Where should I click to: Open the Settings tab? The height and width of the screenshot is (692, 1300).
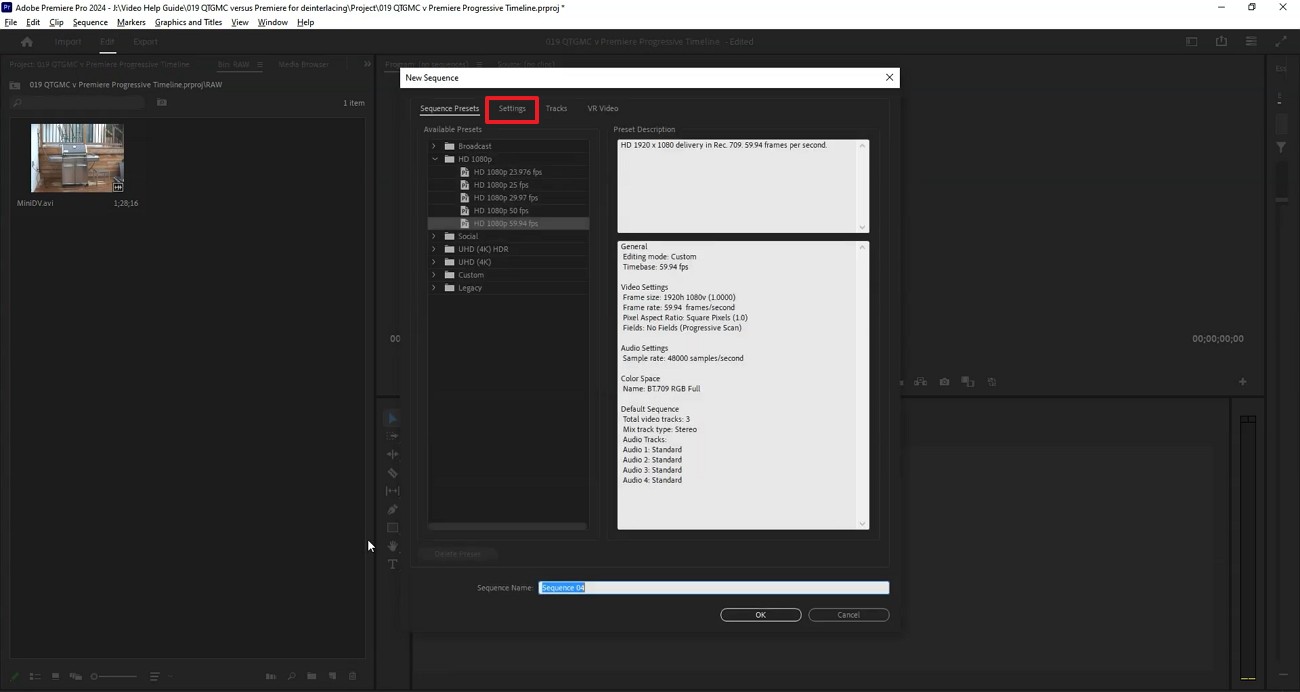(x=512, y=108)
